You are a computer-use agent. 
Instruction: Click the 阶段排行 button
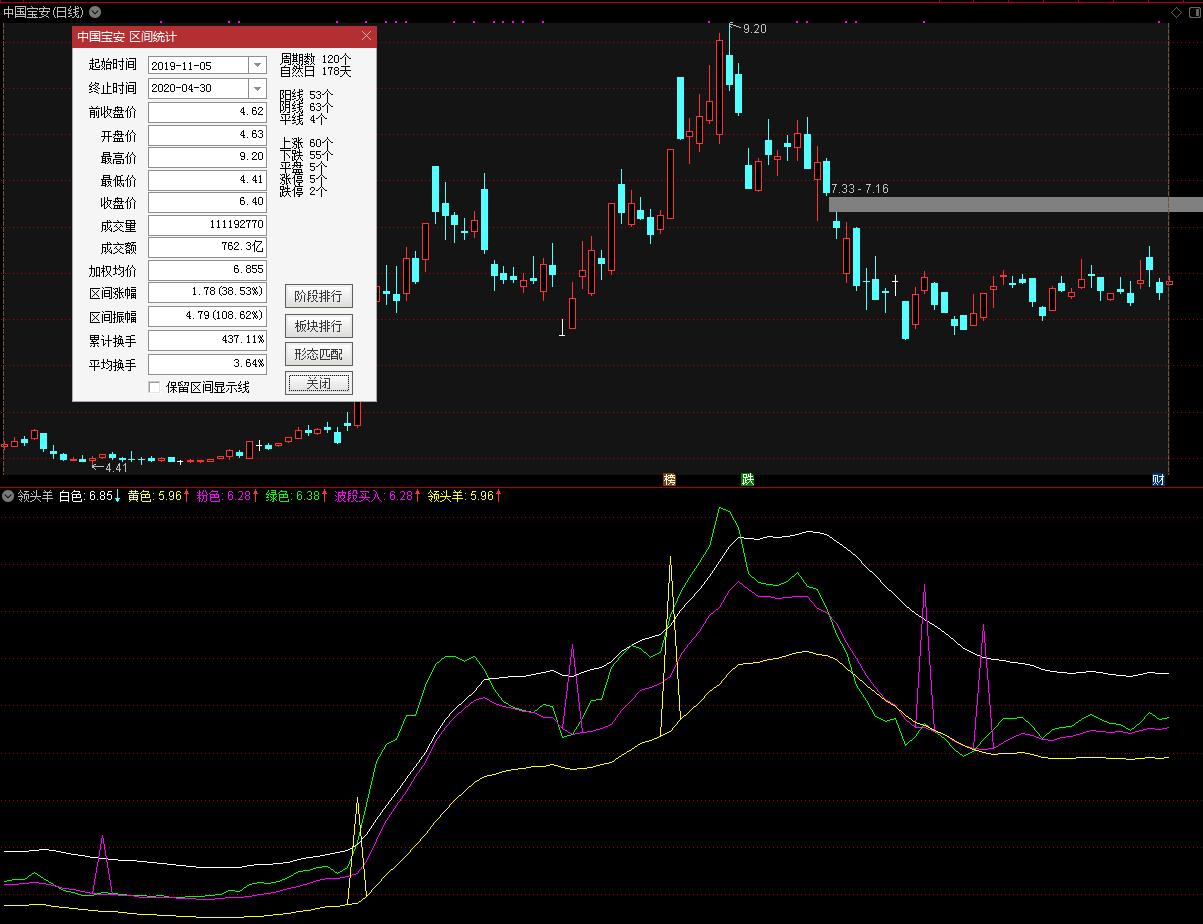point(319,296)
